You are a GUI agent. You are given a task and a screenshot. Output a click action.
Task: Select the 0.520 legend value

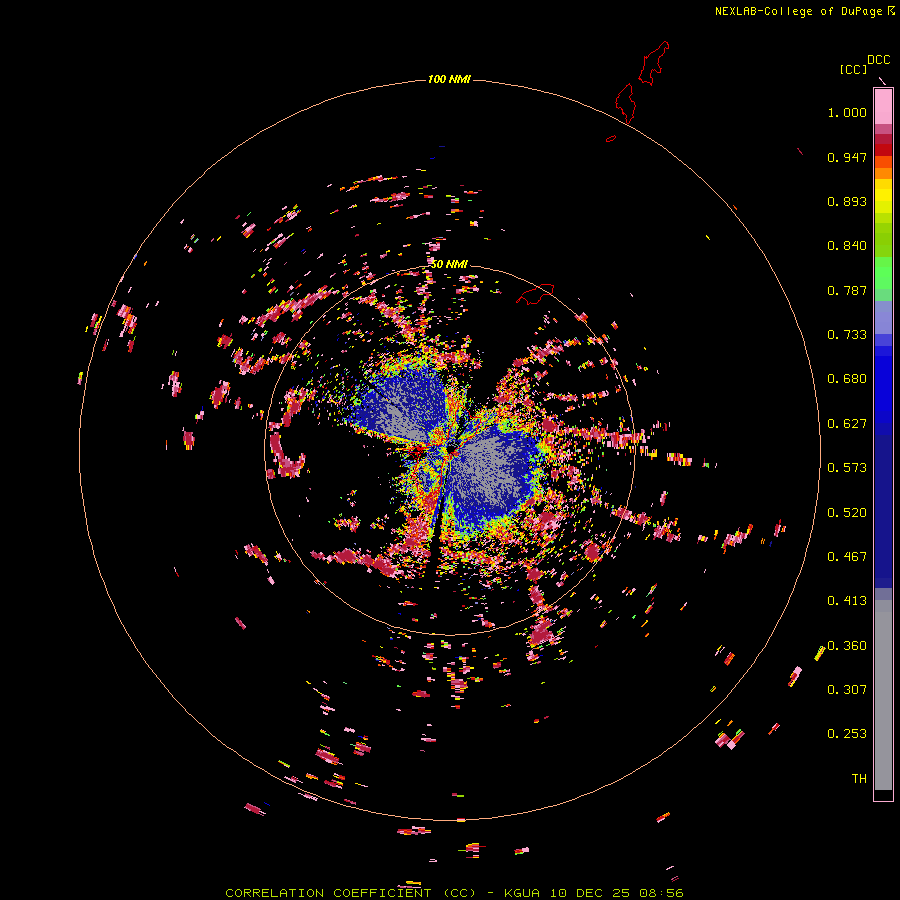point(847,513)
